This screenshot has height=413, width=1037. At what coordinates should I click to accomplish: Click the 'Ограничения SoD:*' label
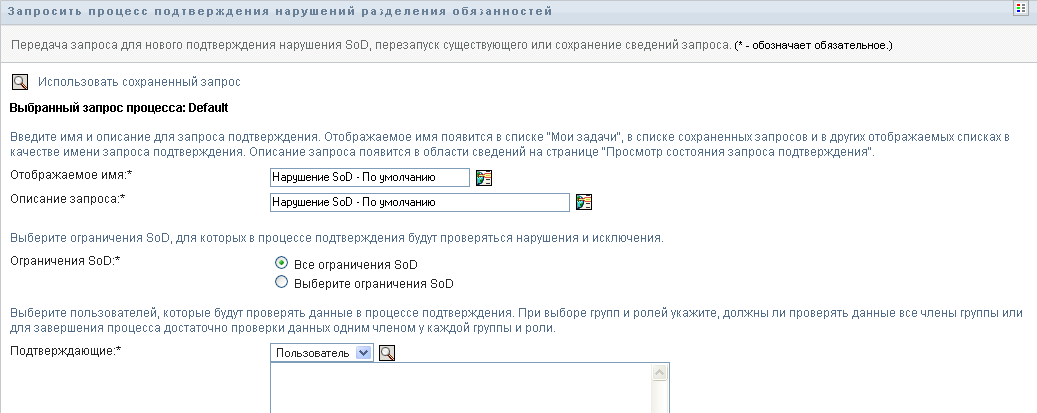click(65, 261)
